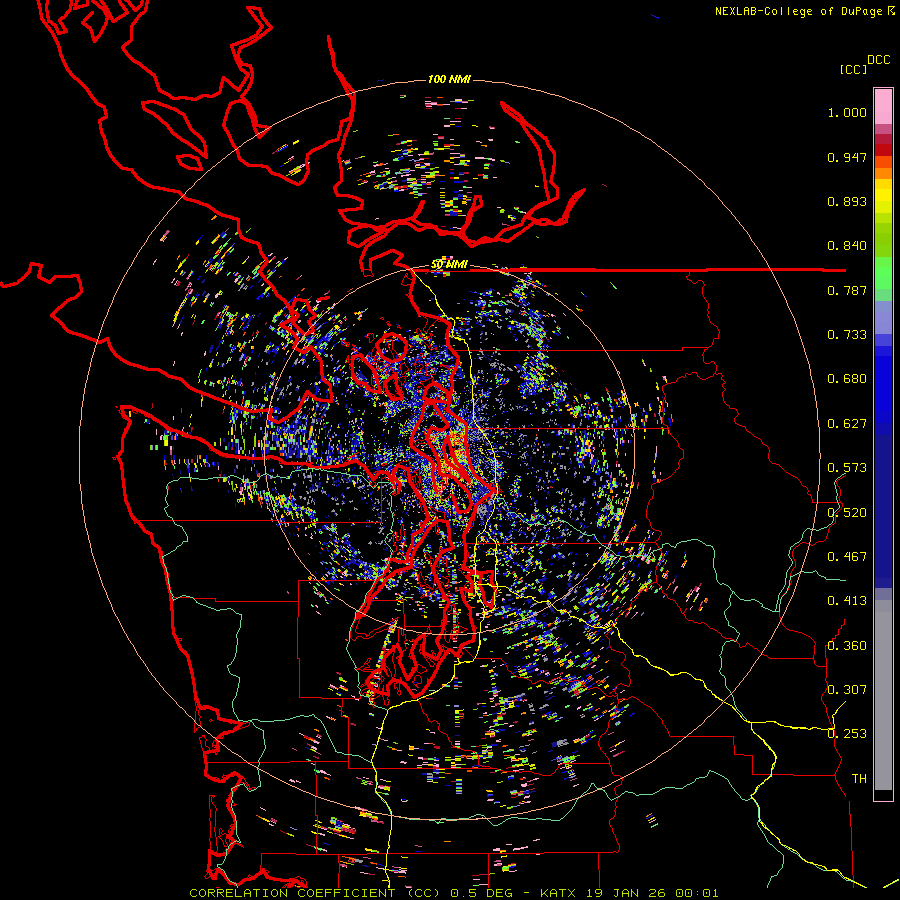Pick the gray legend color band
This screenshot has height=900, width=900.
883,695
